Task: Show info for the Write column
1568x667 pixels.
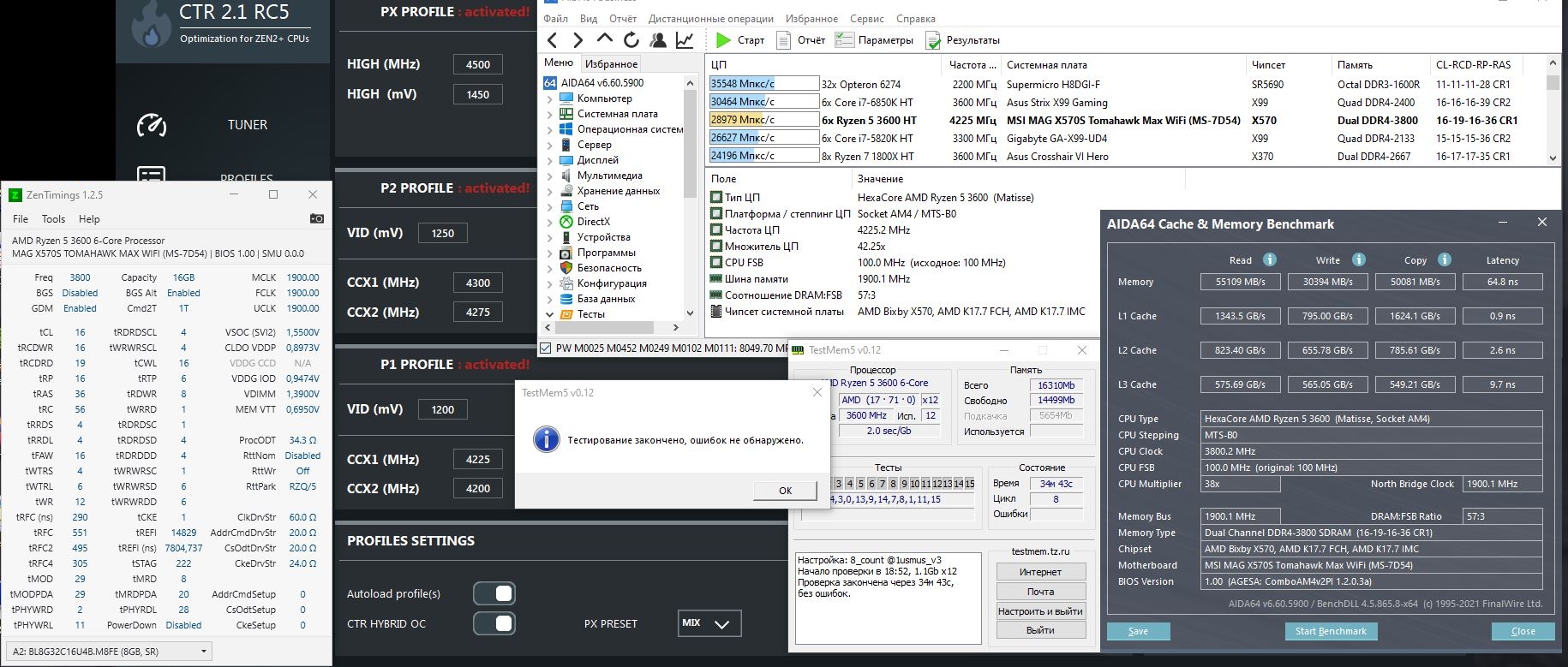Action: (1359, 259)
